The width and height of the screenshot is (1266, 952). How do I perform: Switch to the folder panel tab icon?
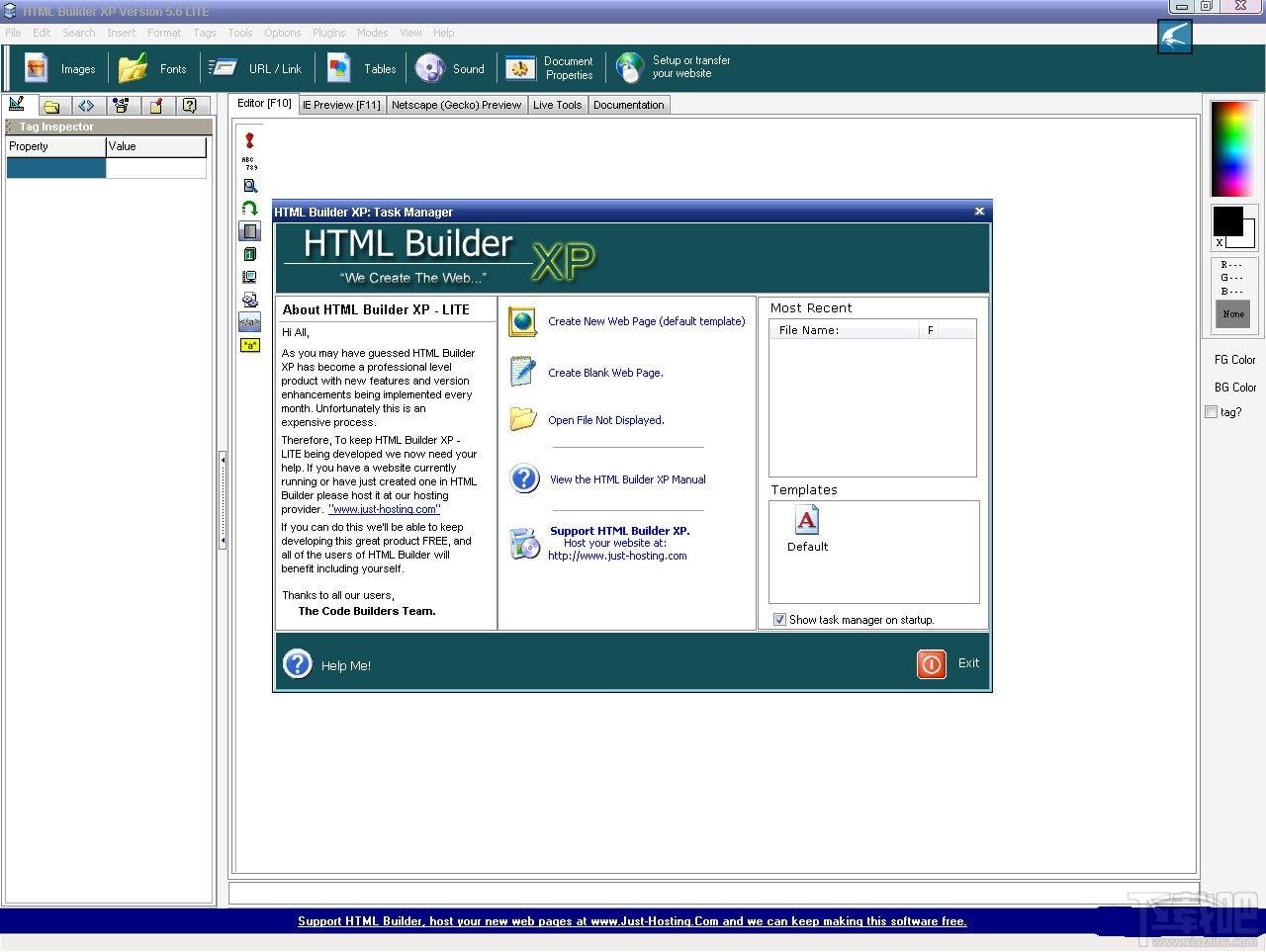coord(51,106)
